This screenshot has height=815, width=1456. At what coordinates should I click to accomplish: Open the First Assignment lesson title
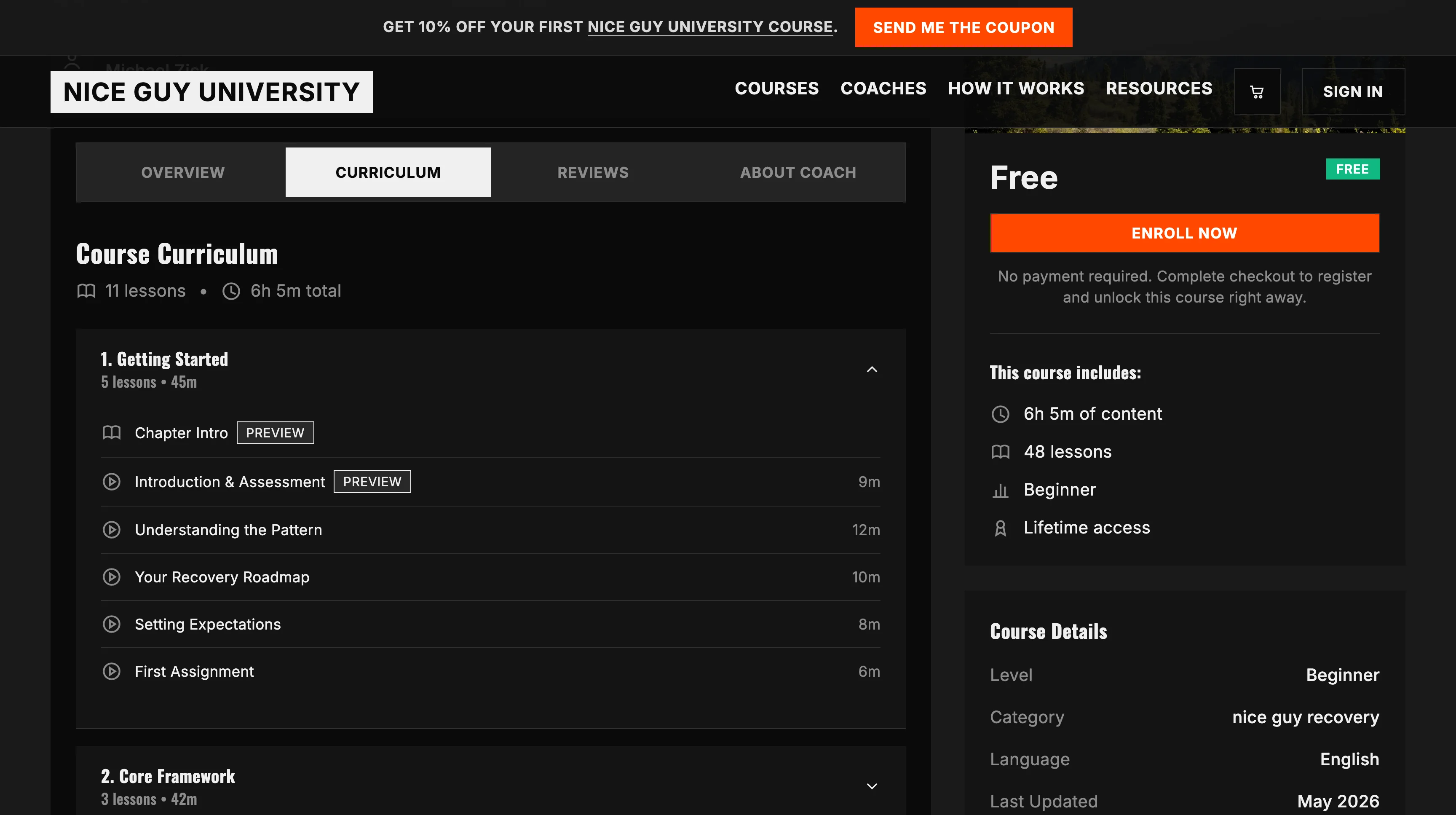pos(194,671)
